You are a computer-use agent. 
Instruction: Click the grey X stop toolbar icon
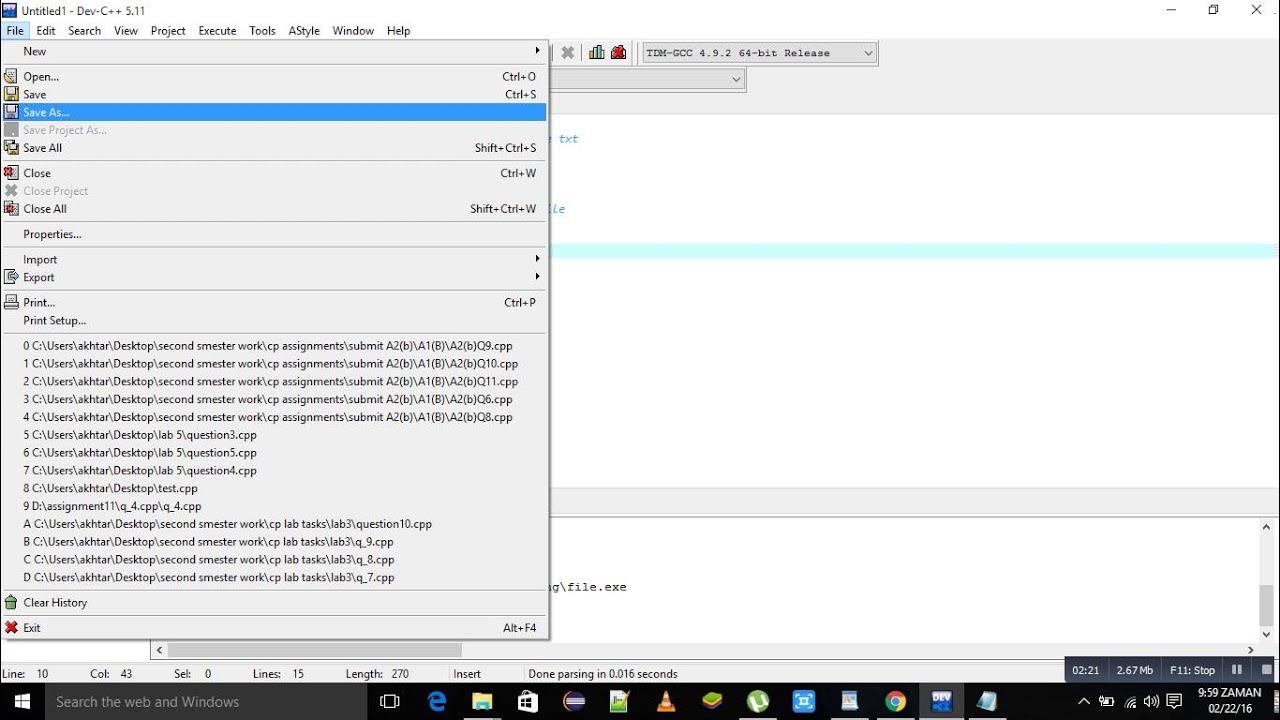[x=567, y=53]
